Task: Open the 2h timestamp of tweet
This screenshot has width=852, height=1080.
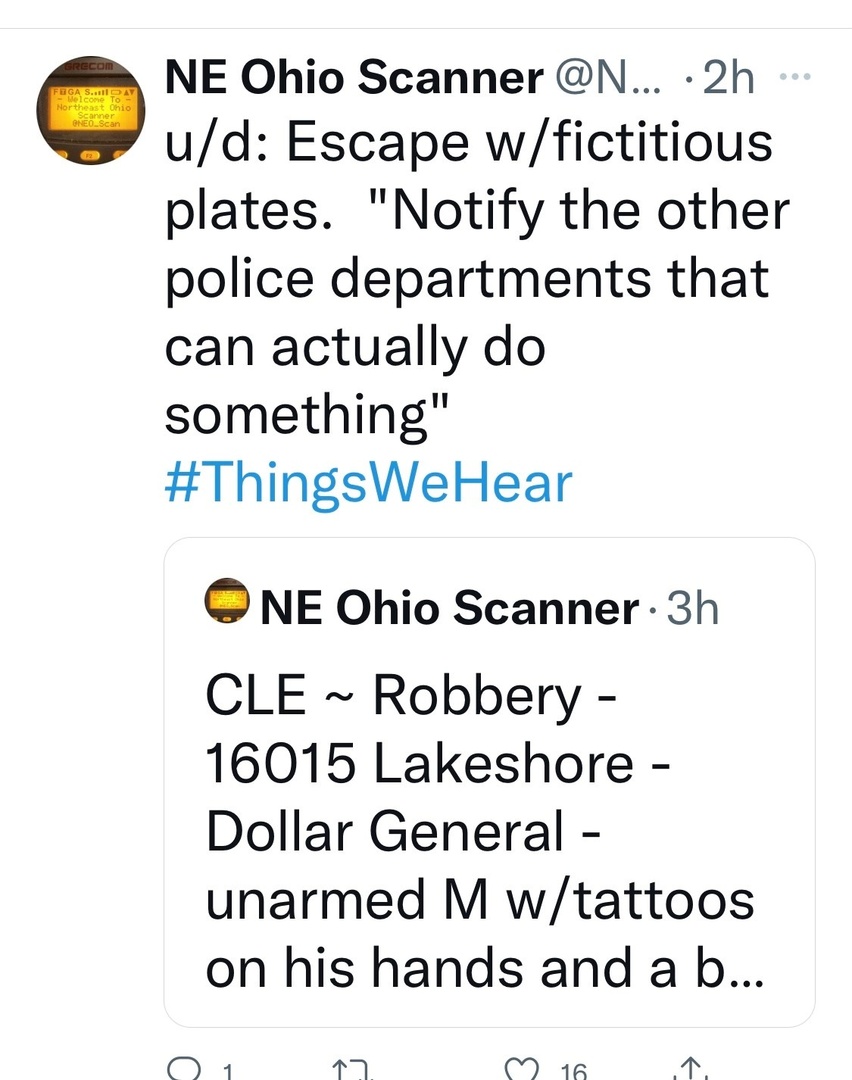Action: 729,77
